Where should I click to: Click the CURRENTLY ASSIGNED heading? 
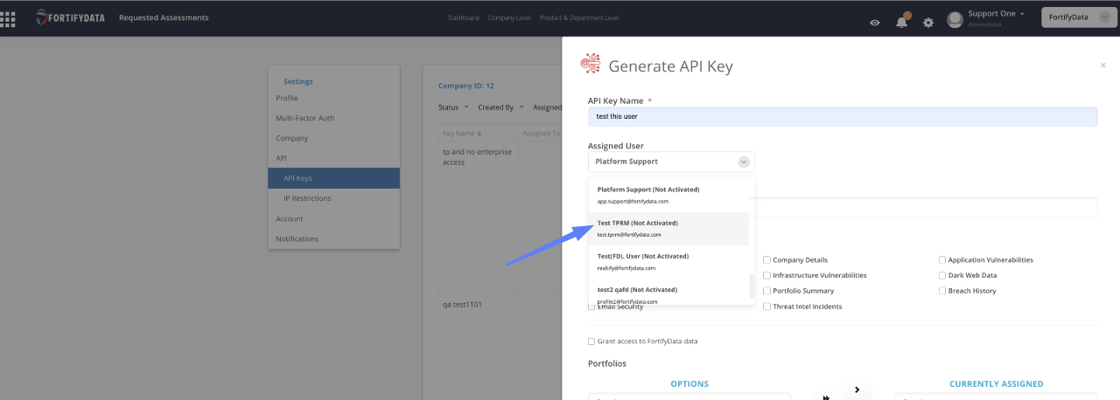tap(996, 384)
